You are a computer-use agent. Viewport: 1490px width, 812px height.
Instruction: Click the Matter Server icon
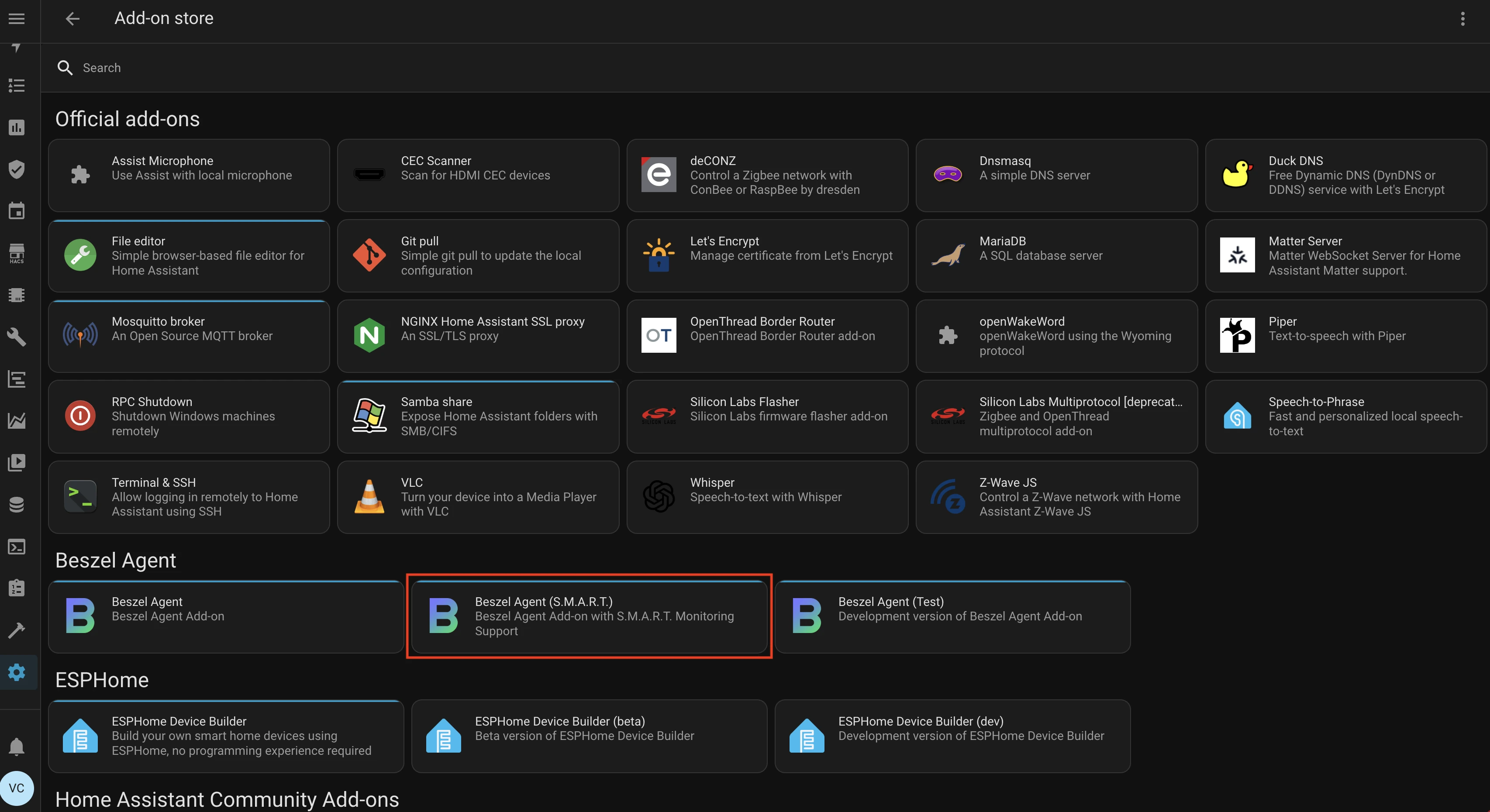point(1237,255)
